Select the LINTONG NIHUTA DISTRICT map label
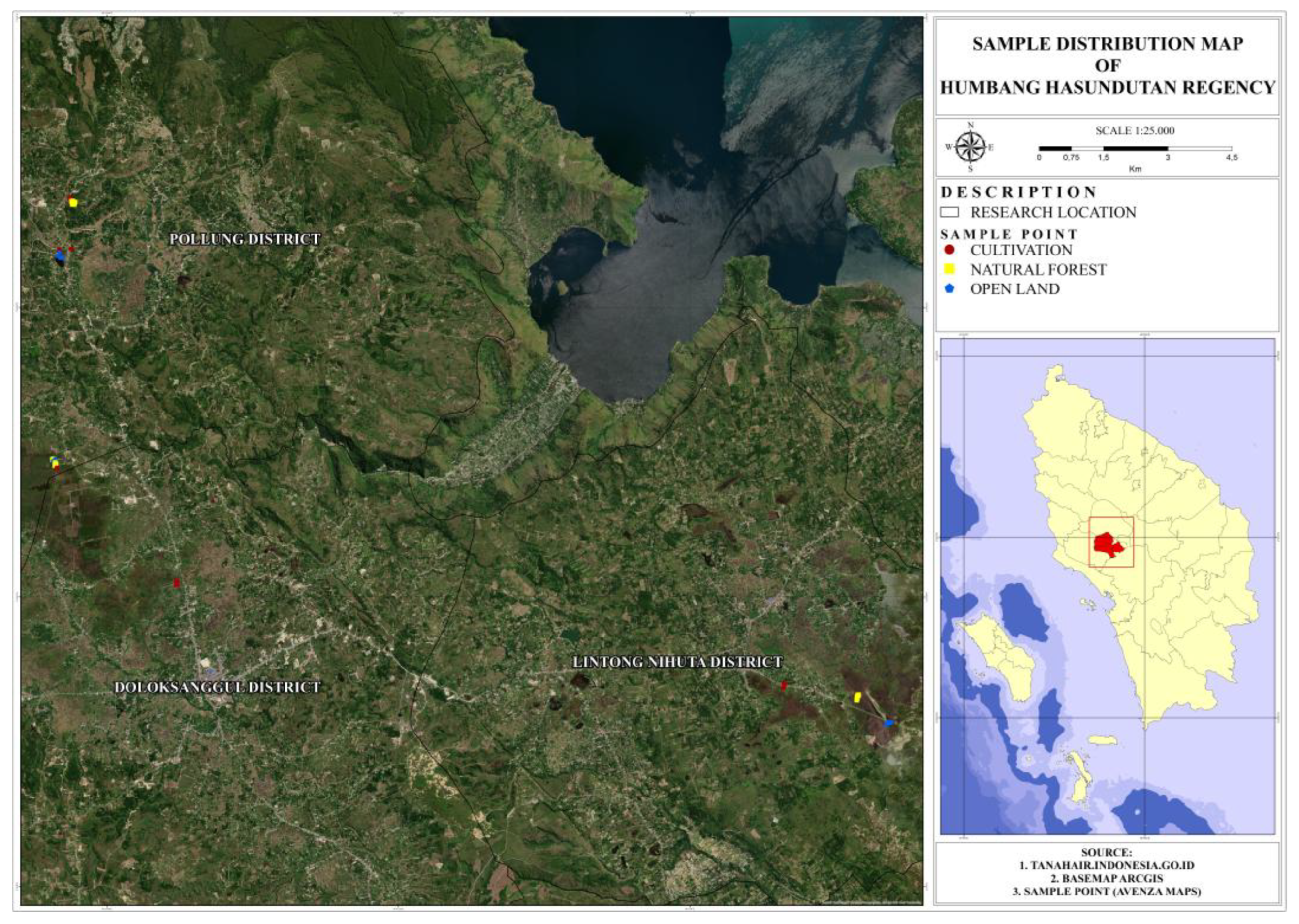Screen dimensions: 1299x924 point(677,662)
